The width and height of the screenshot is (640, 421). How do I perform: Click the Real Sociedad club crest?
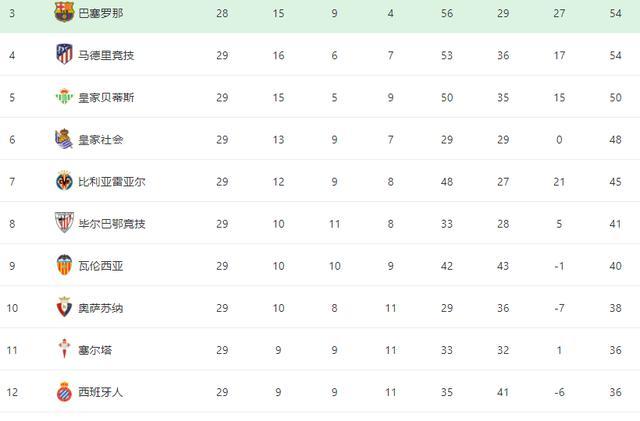pyautogui.click(x=64, y=139)
